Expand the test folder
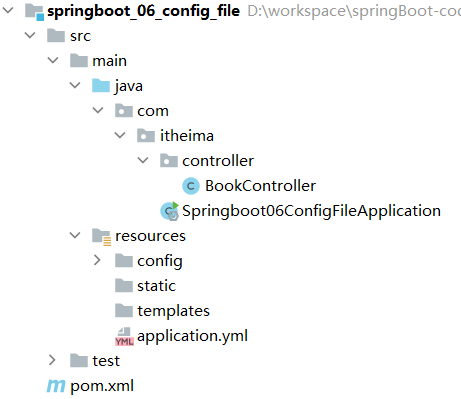This screenshot has width=461, height=399. [x=52, y=360]
